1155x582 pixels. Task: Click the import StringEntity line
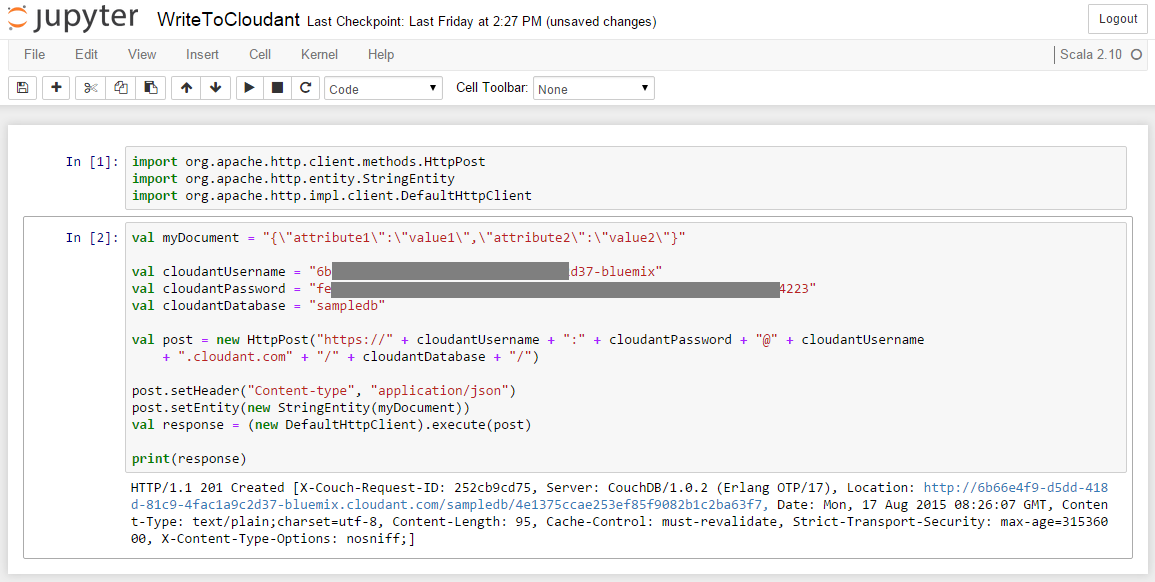point(293,178)
